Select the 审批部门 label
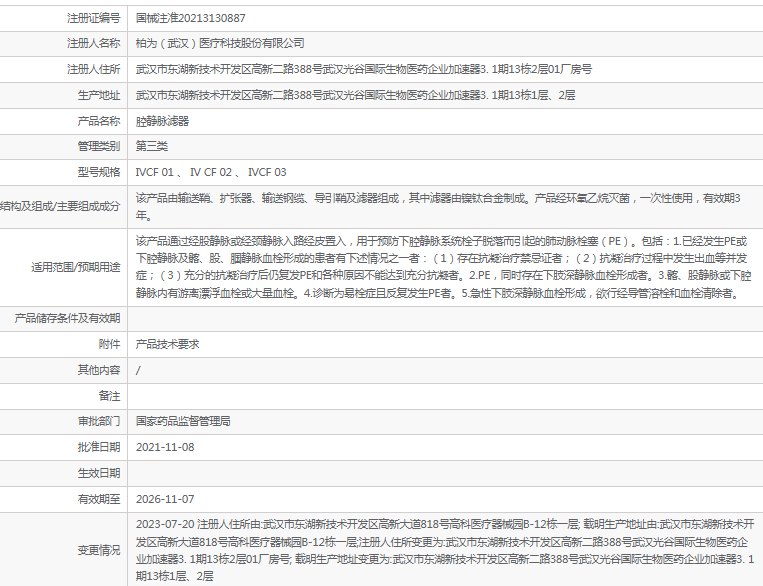763x586 pixels. [99, 421]
